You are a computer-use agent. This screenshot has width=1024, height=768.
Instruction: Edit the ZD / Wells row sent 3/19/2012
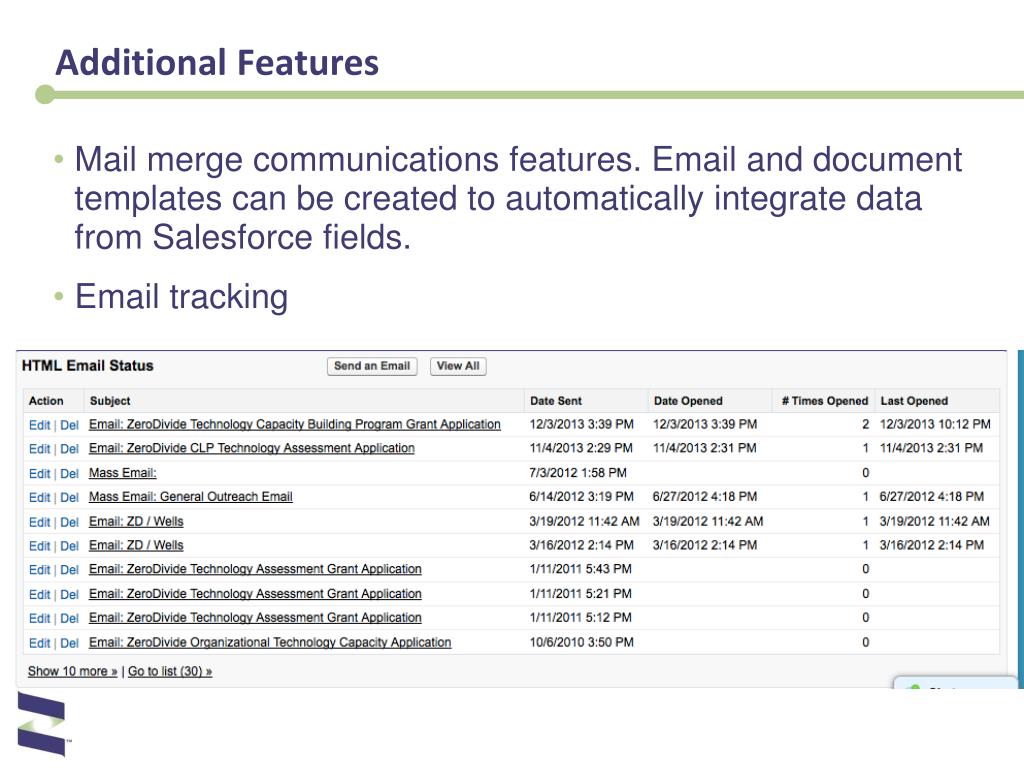click(39, 522)
